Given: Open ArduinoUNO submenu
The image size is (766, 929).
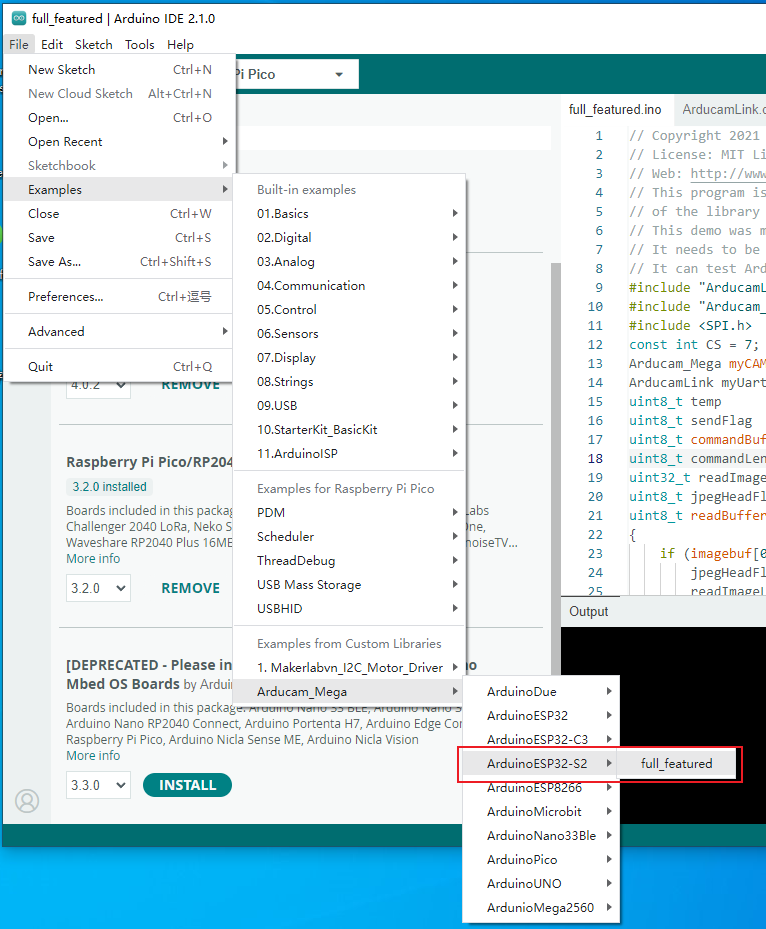Looking at the screenshot, I should (x=541, y=883).
